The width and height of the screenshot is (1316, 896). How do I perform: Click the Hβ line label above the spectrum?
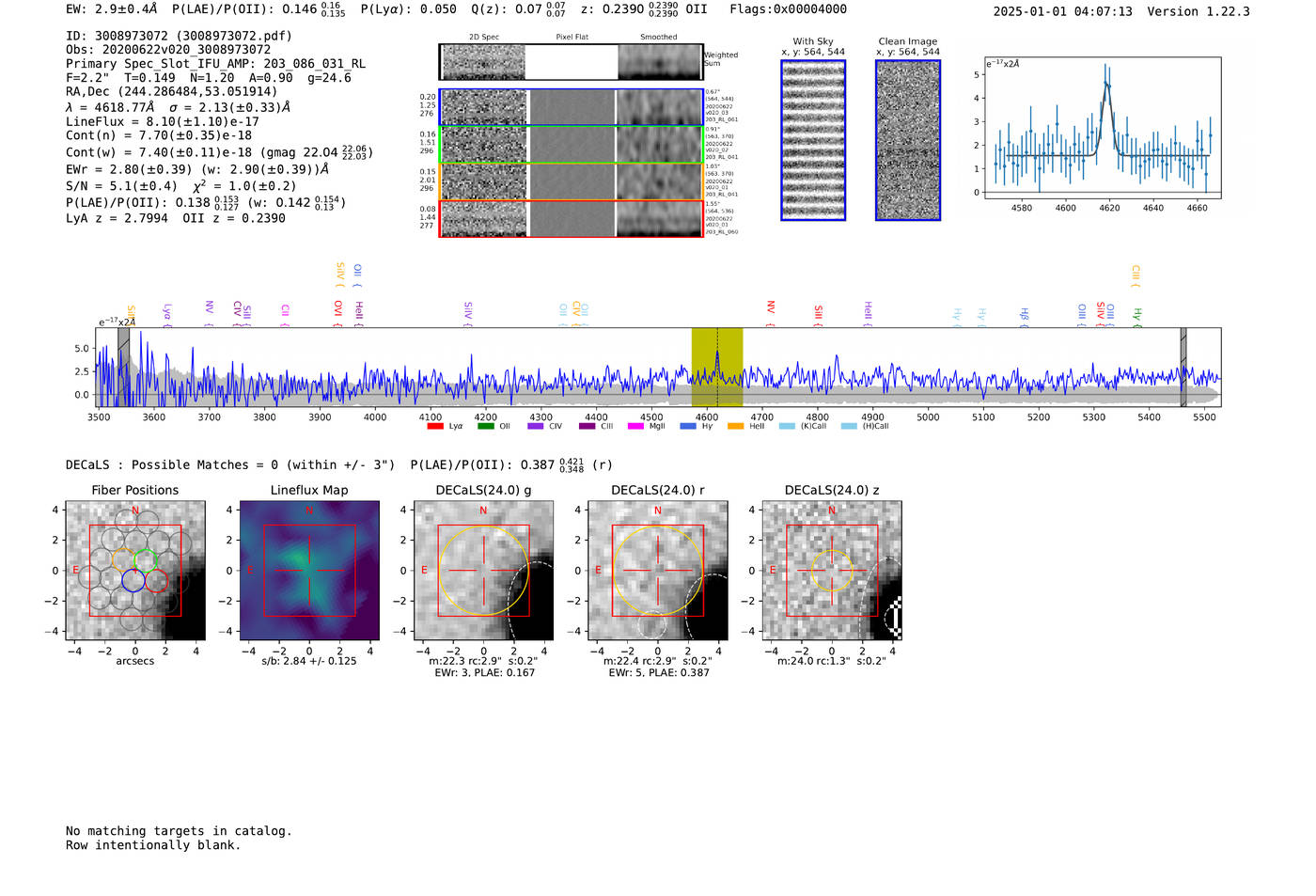click(x=1025, y=315)
